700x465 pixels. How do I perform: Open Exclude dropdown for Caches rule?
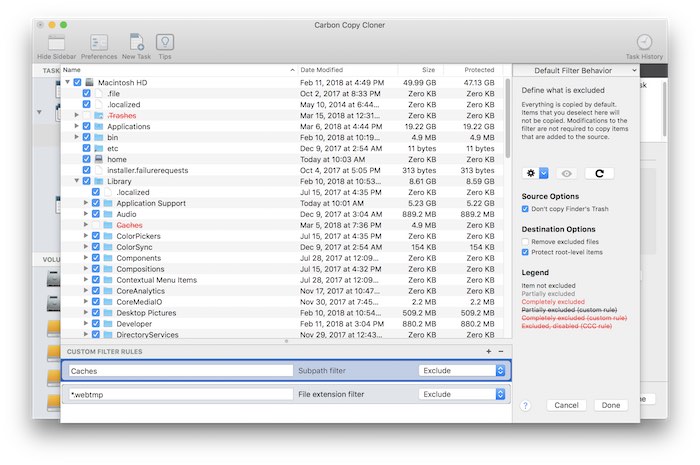462,370
